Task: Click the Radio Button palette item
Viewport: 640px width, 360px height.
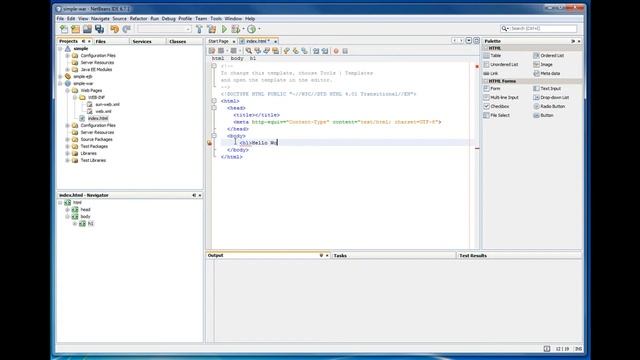Action: [549, 107]
